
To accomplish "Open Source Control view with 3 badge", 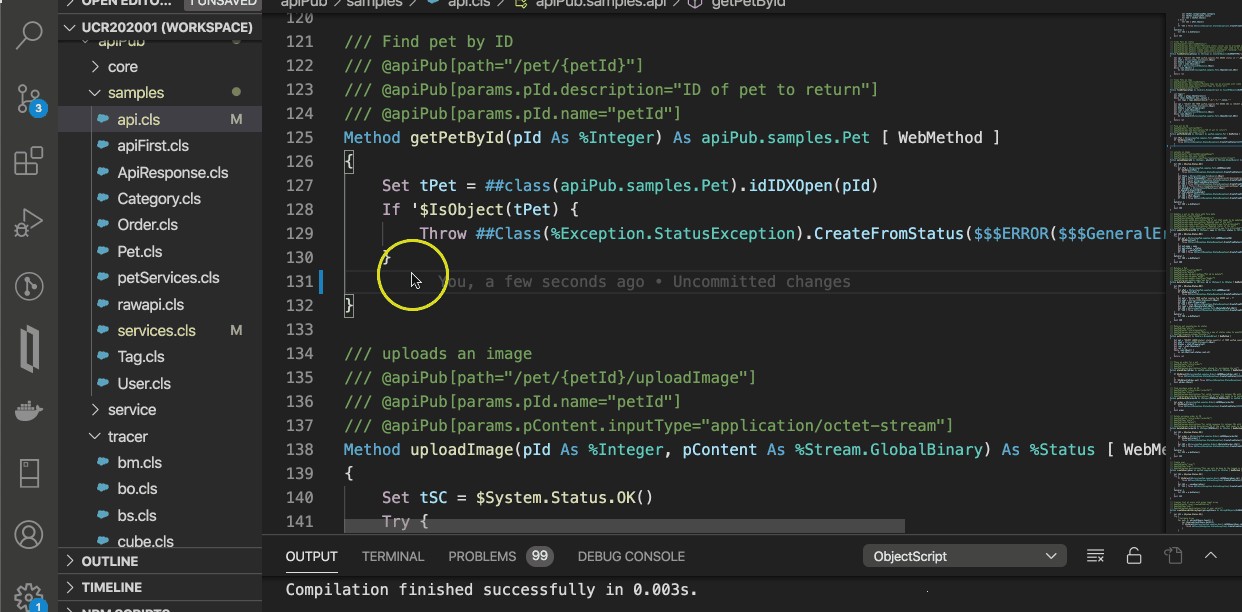I will pyautogui.click(x=29, y=97).
